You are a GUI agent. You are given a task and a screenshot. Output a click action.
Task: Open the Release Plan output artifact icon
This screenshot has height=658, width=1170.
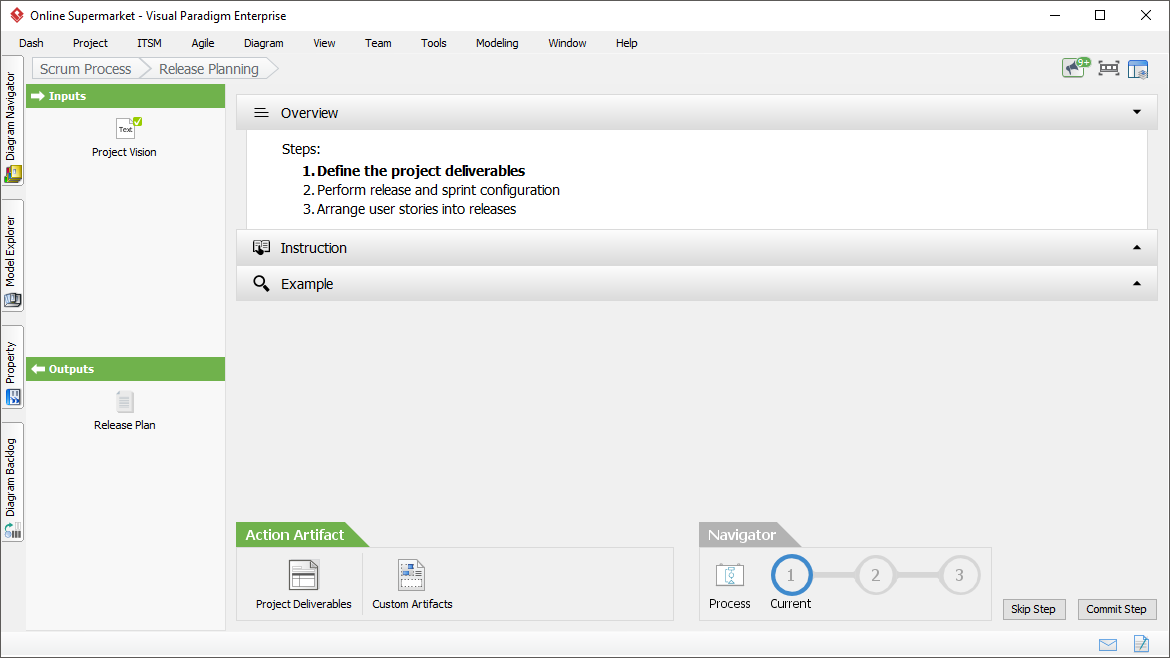tap(125, 401)
